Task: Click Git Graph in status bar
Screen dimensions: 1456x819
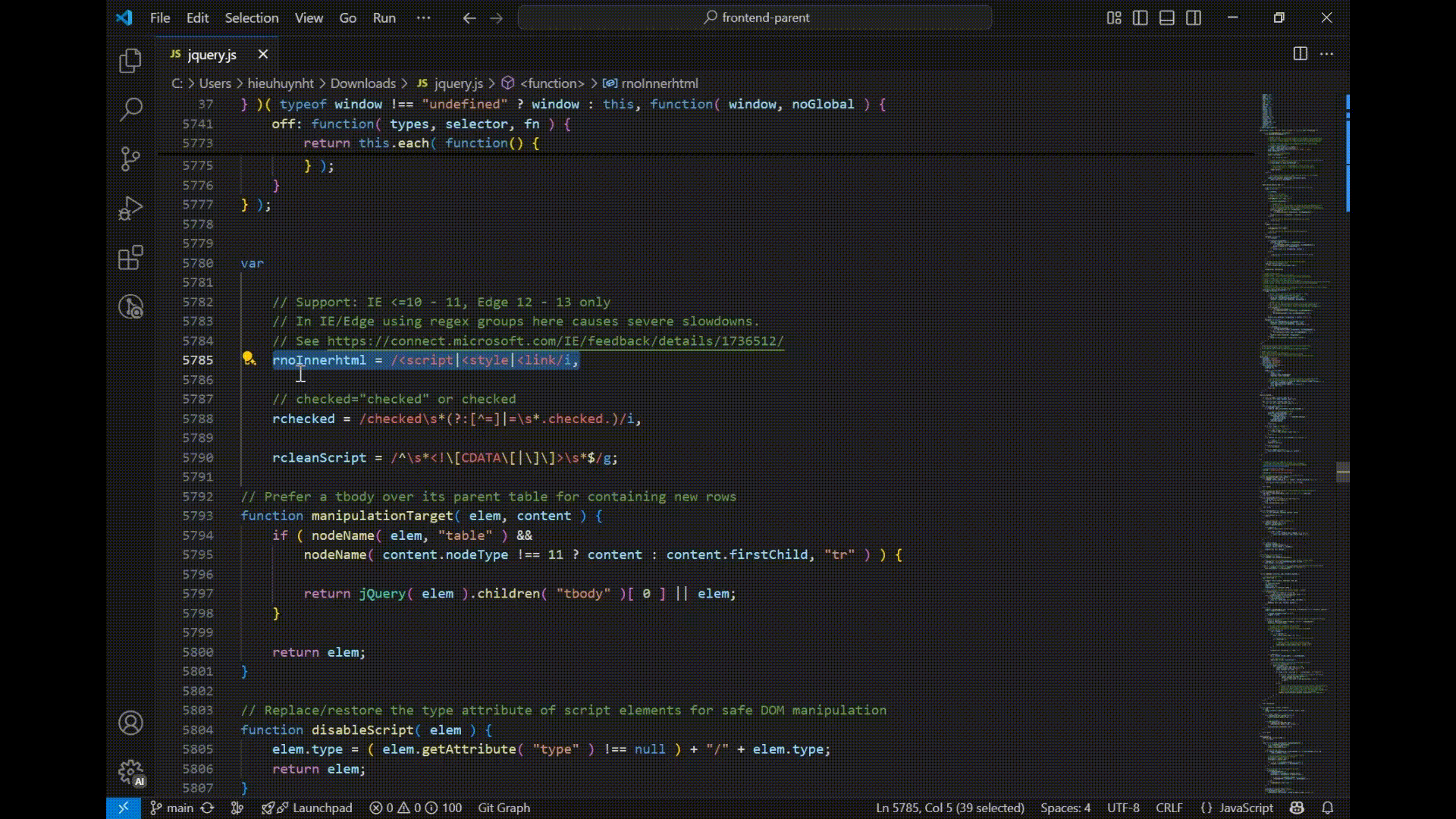Action: [504, 808]
